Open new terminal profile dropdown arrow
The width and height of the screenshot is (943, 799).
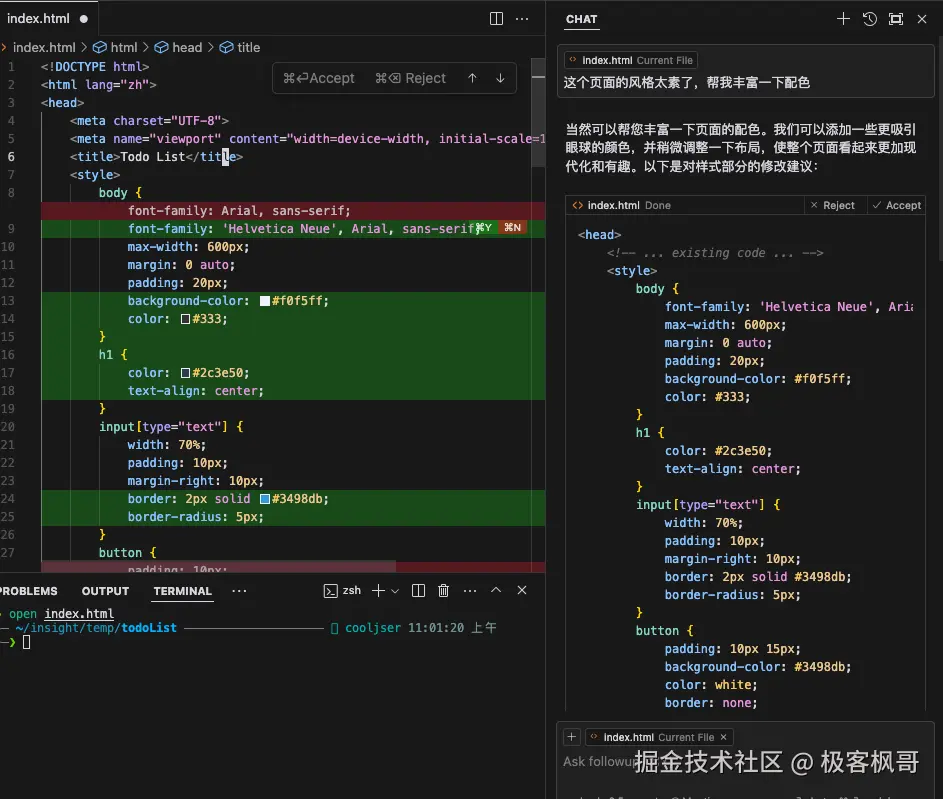click(395, 591)
